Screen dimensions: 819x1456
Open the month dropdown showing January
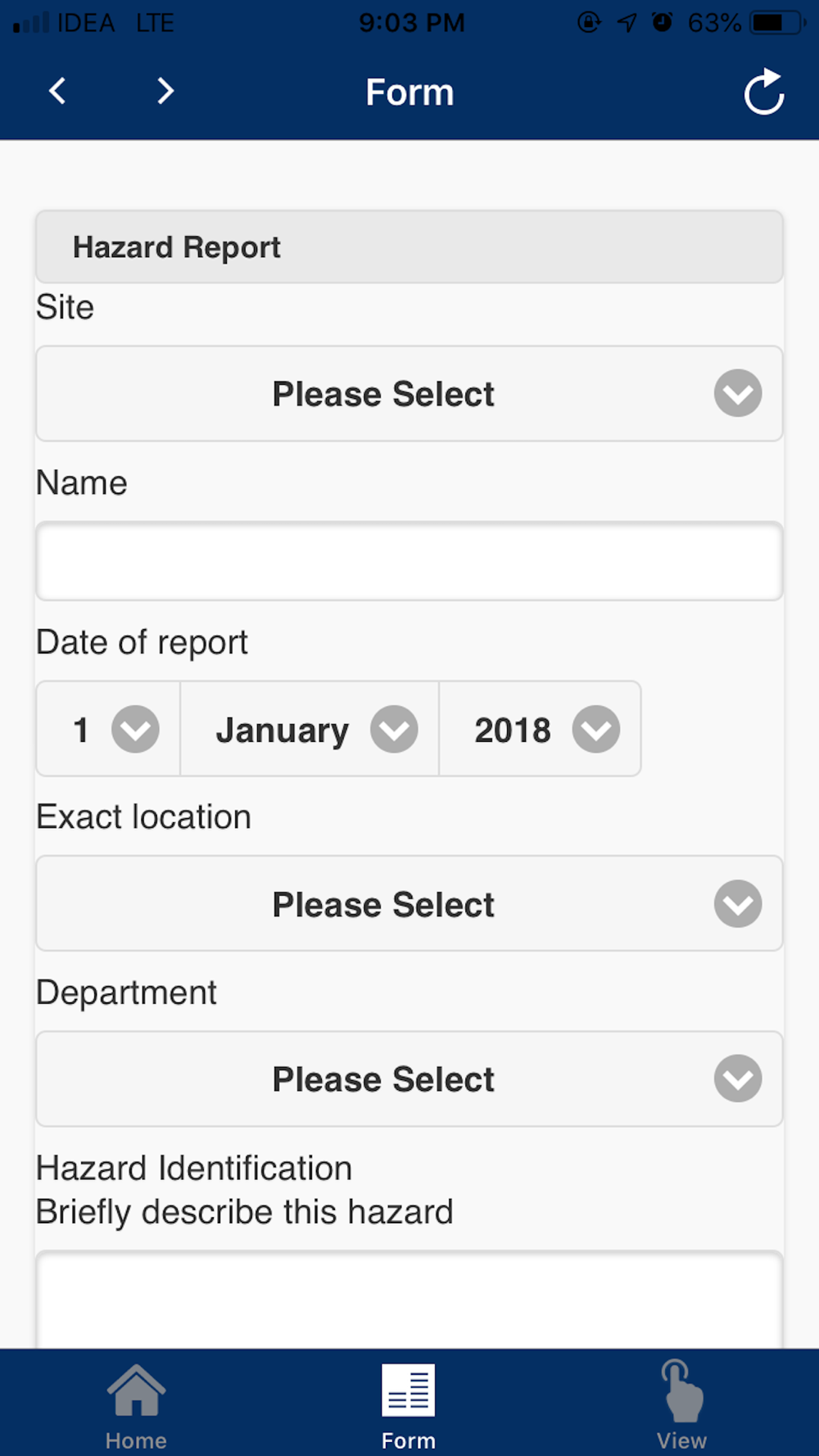[310, 729]
